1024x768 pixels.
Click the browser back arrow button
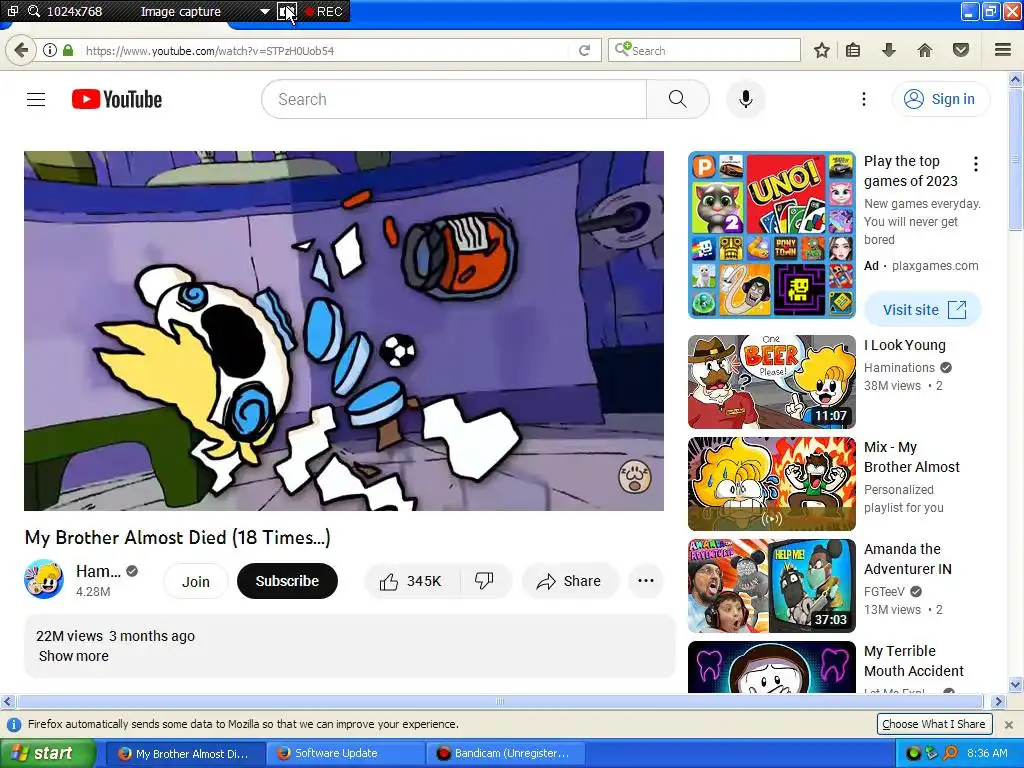[x=21, y=50]
